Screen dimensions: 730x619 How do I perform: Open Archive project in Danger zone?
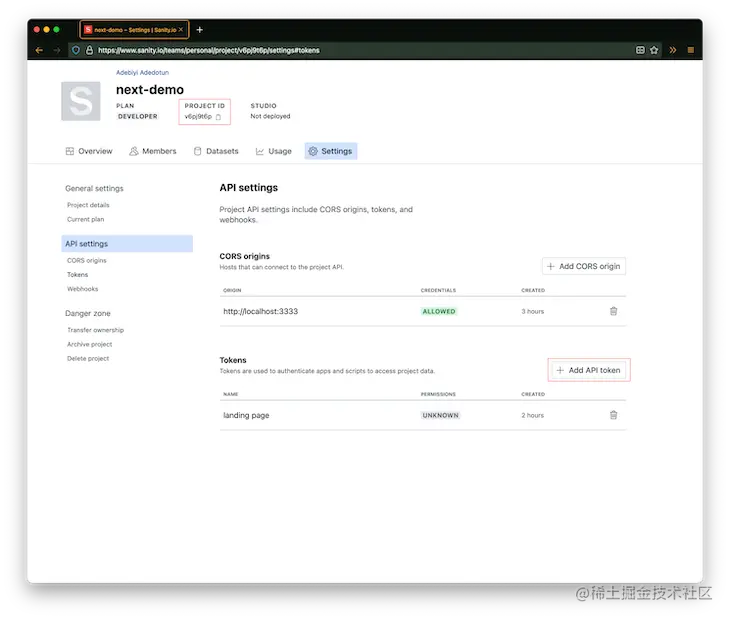click(89, 344)
